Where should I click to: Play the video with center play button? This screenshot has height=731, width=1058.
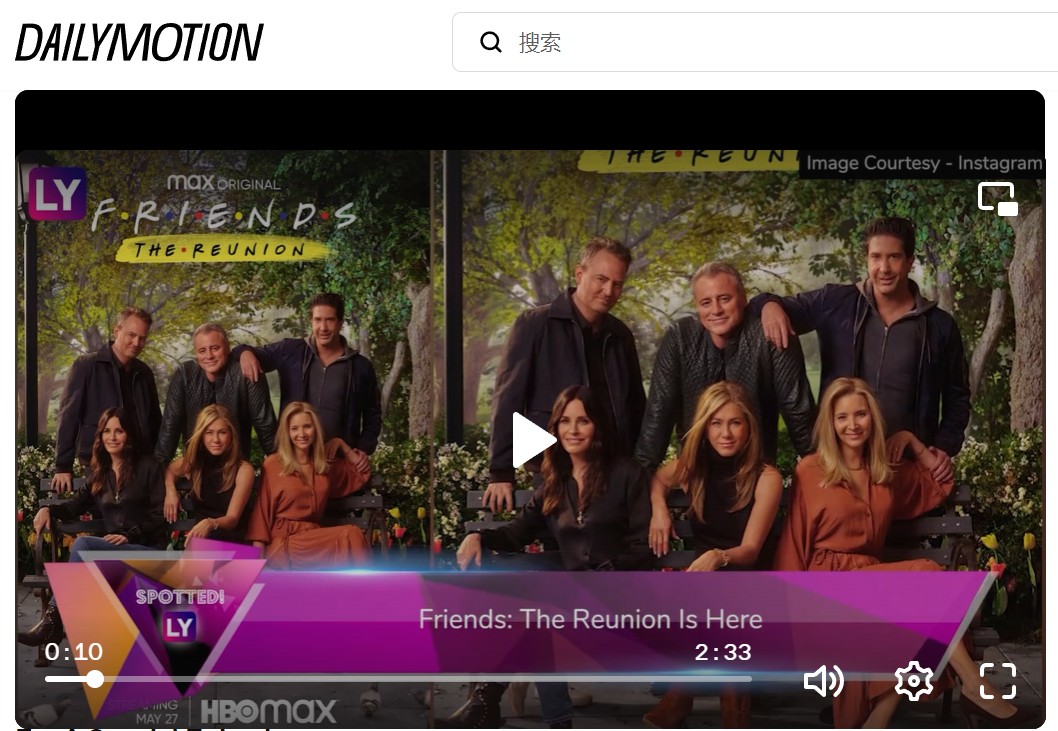(x=533, y=440)
